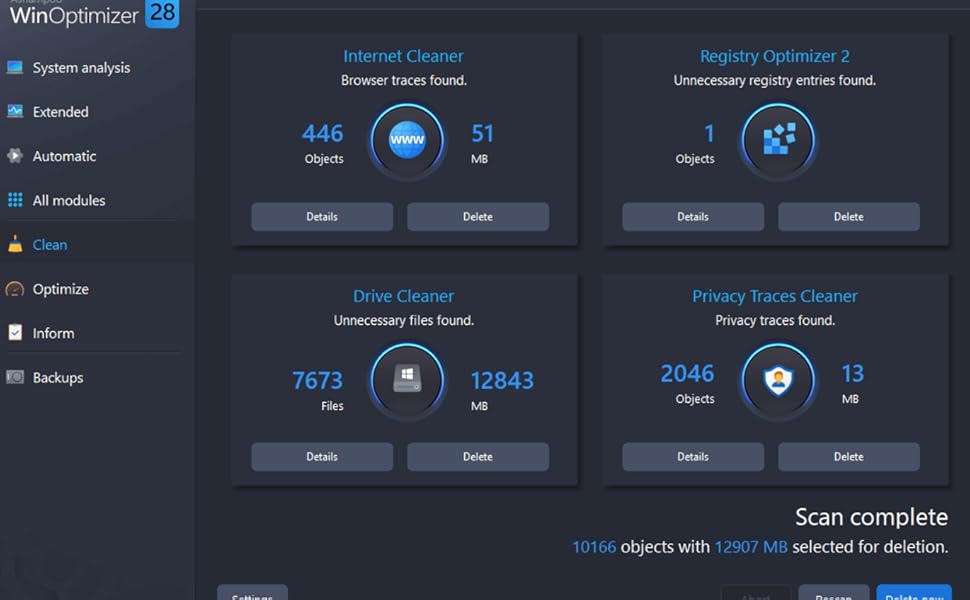This screenshot has height=600, width=970.
Task: Open the Automatic module icon
Action: coord(14,156)
